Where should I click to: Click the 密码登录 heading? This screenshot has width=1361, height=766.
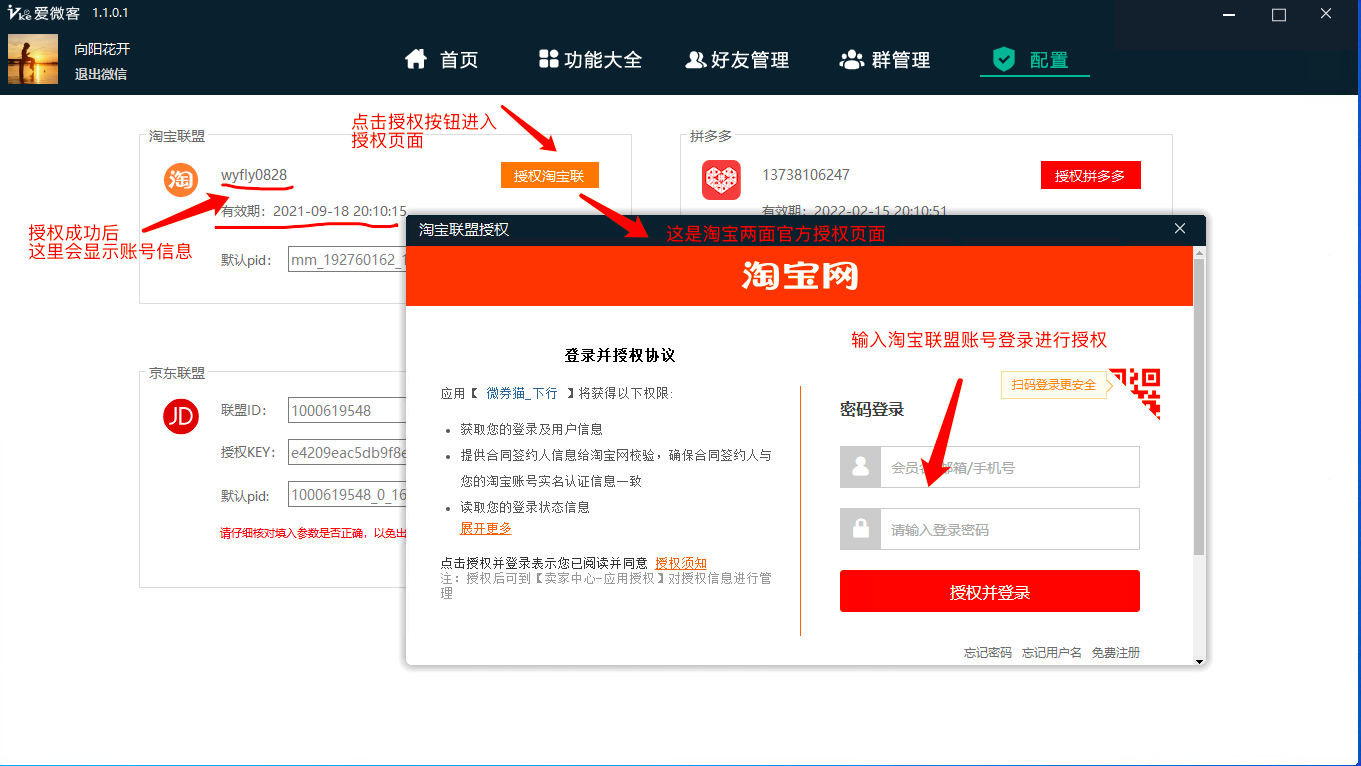click(872, 409)
